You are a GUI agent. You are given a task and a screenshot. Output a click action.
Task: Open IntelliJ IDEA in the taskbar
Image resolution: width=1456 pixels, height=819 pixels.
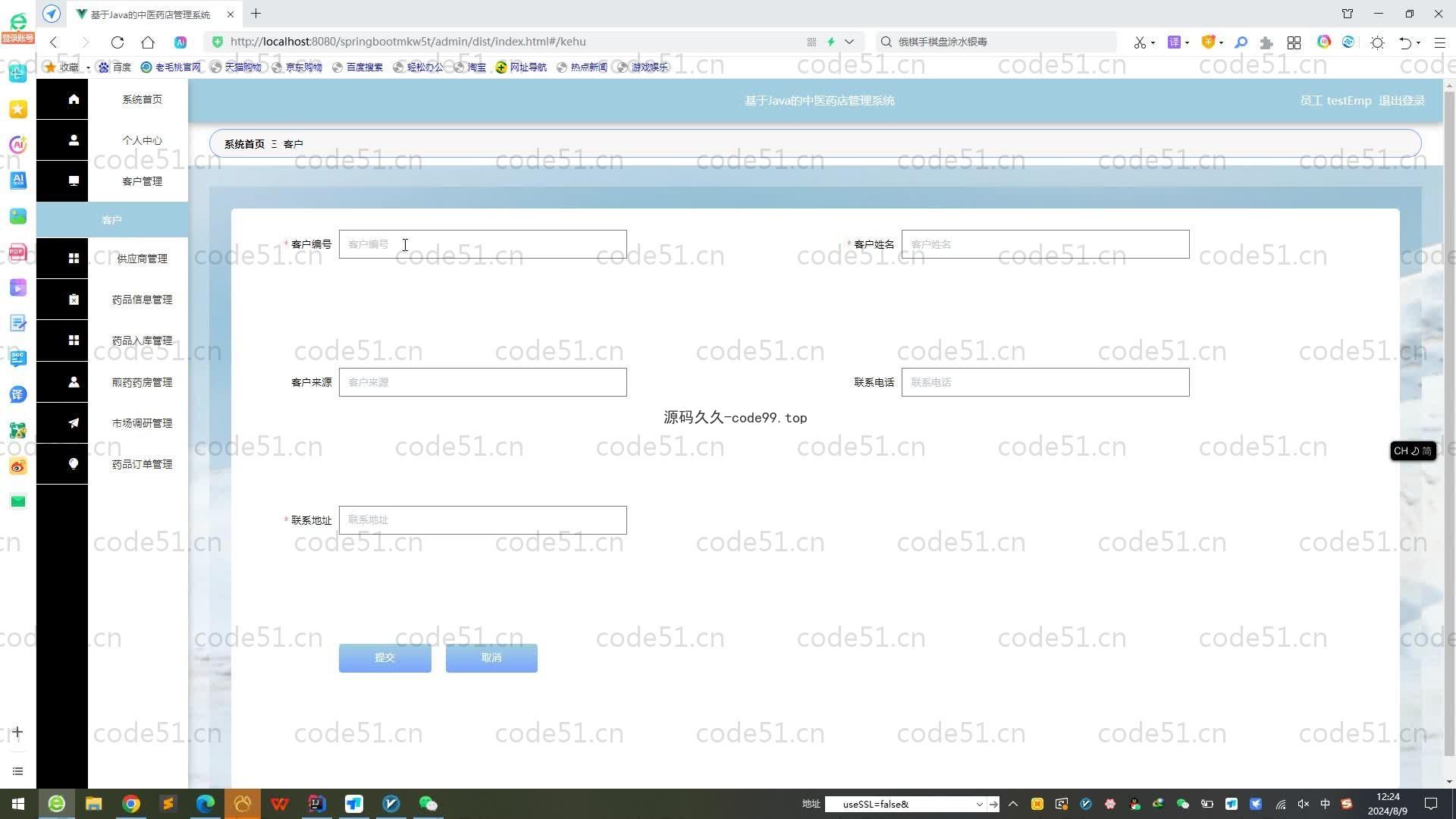click(317, 804)
